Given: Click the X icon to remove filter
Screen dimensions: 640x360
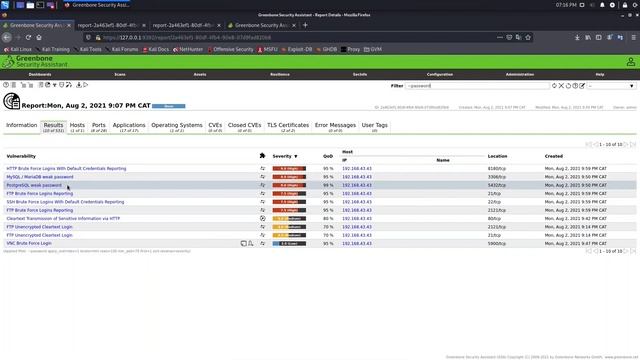Looking at the screenshot, I should 561,86.
